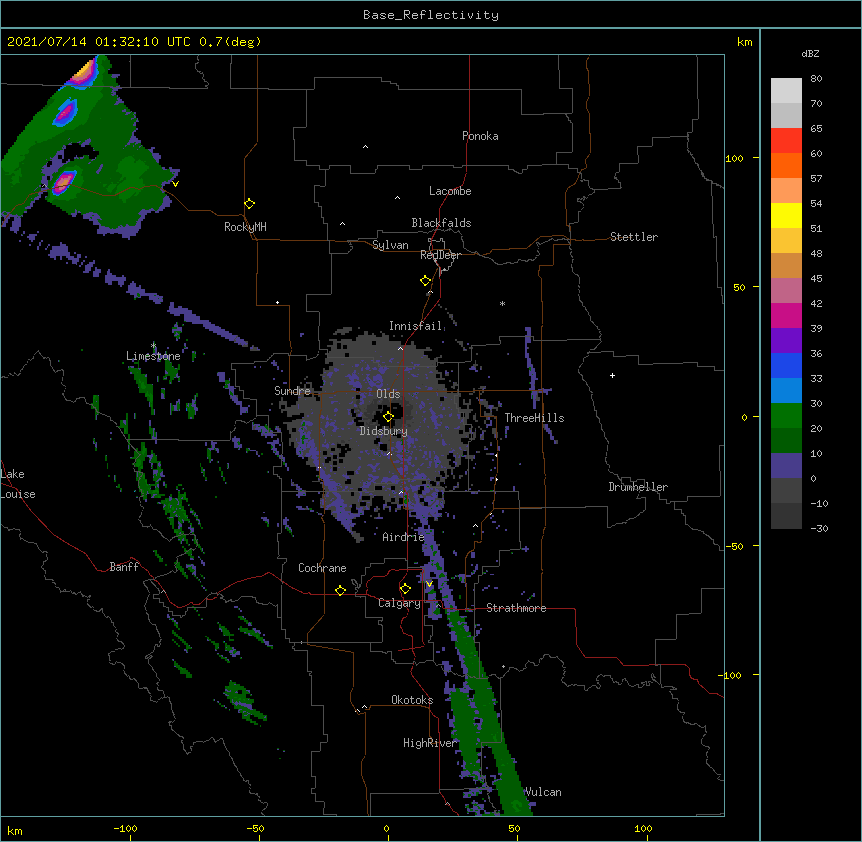Click the Calgary city label

point(399,603)
